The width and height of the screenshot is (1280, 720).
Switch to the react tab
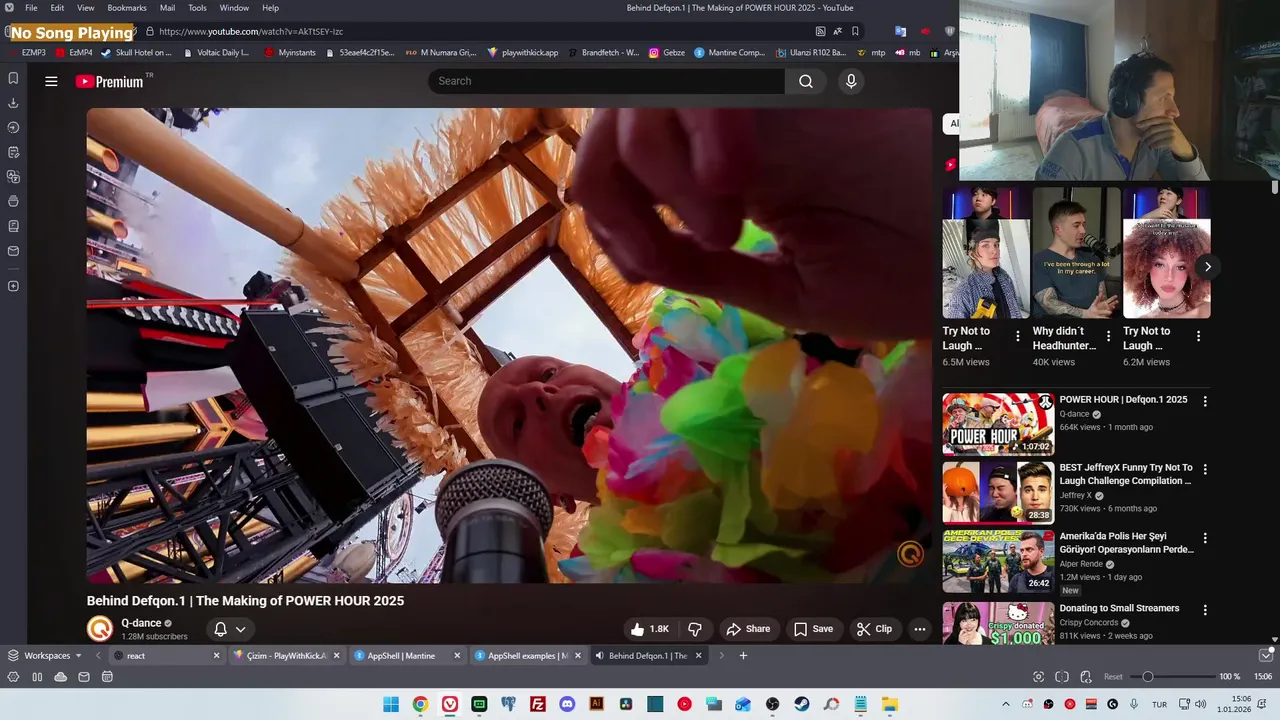(166, 656)
